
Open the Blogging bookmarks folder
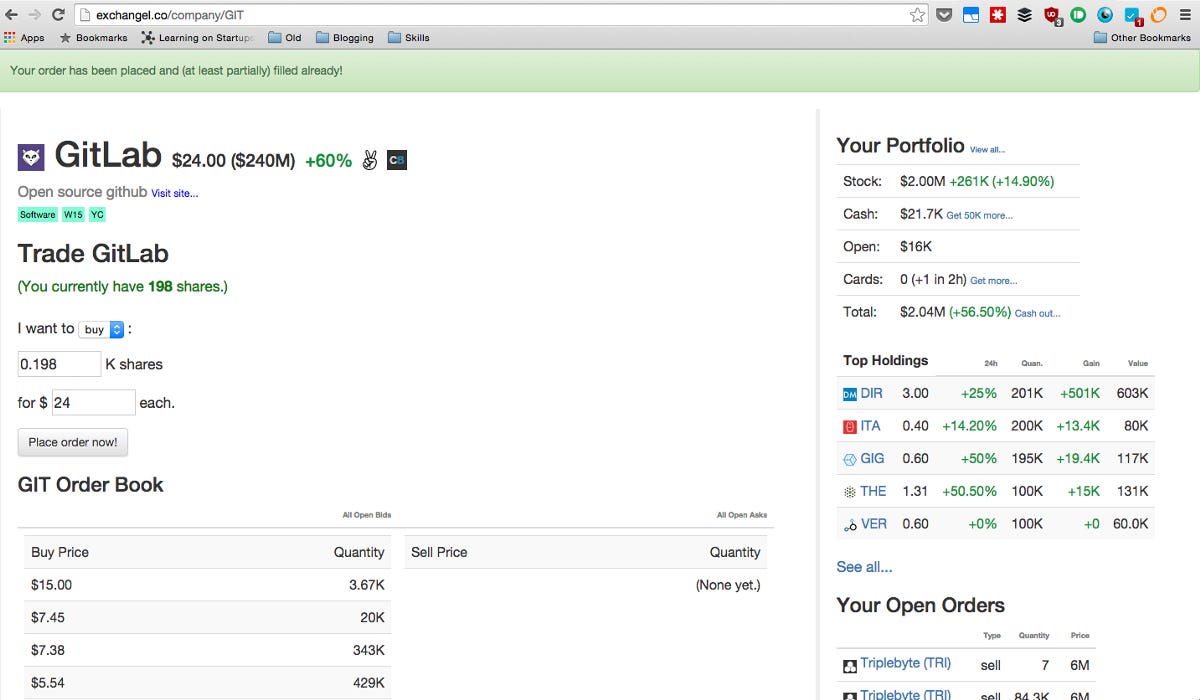345,38
